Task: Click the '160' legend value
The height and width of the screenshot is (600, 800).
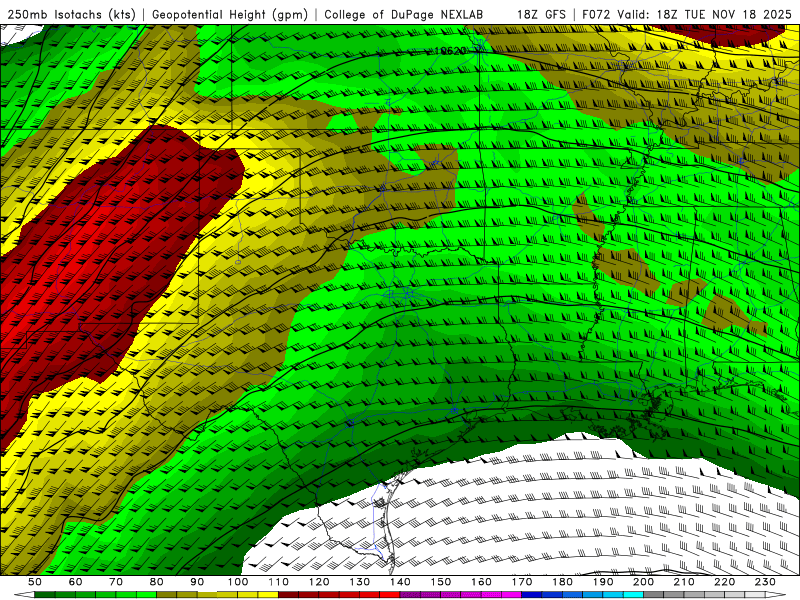Action: point(481,582)
